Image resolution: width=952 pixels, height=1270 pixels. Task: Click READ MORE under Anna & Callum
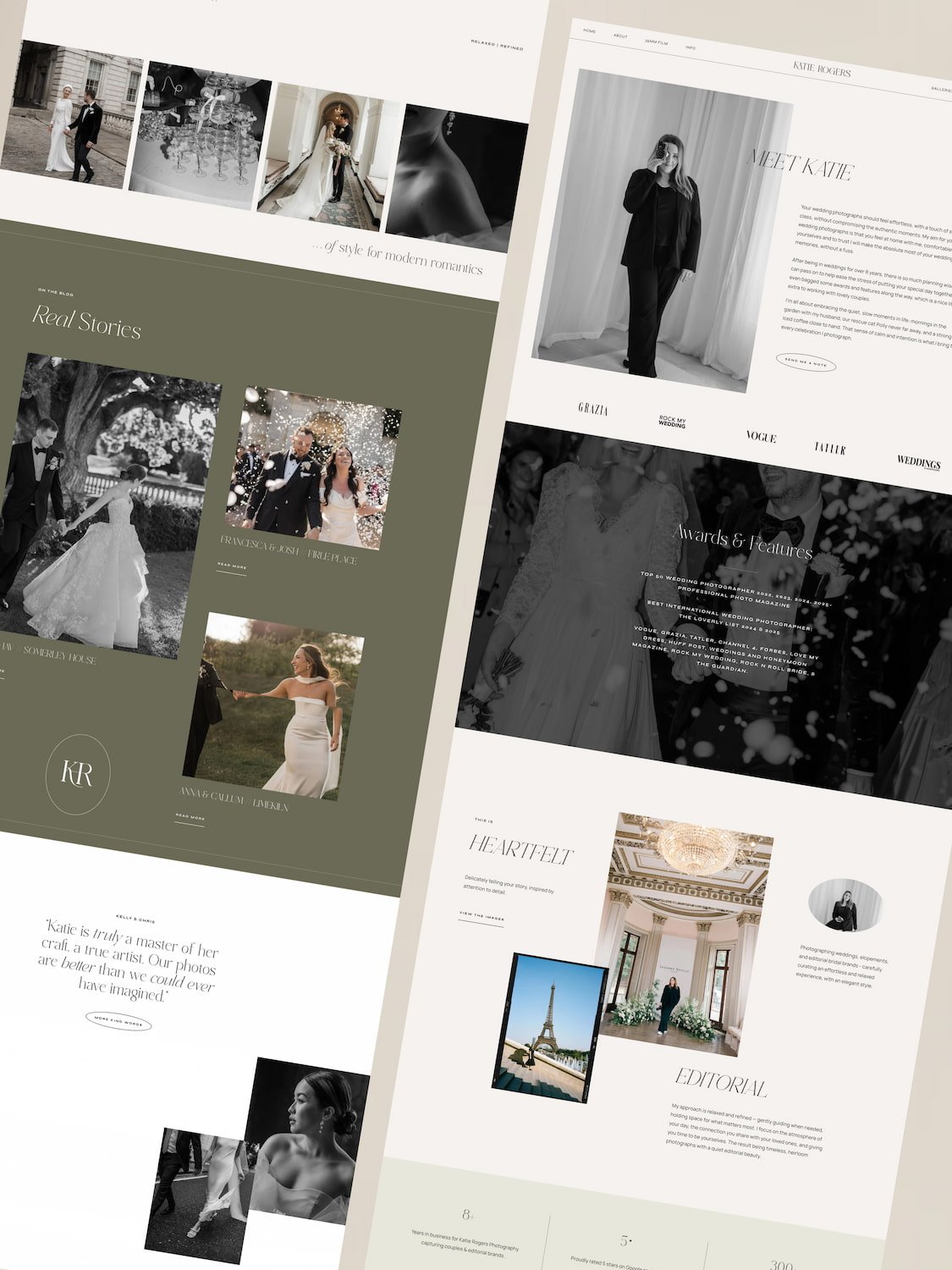[x=190, y=818]
